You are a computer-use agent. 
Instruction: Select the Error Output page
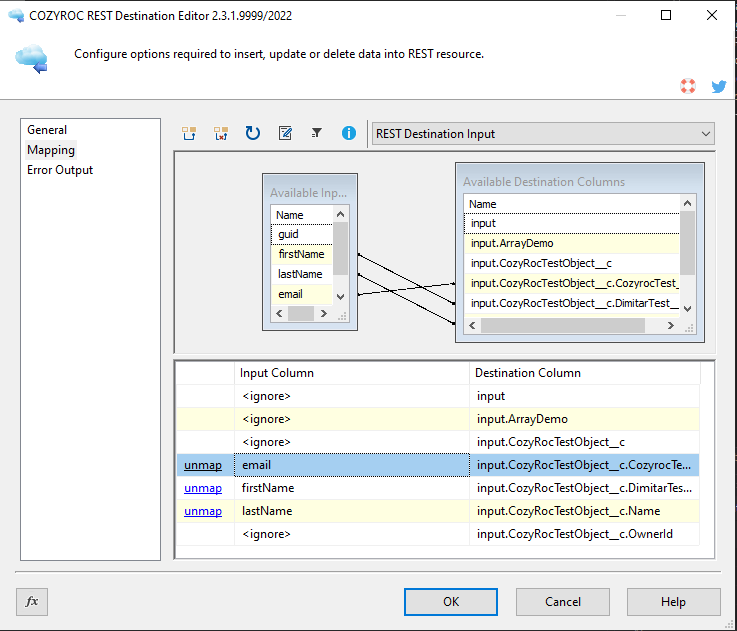click(x=60, y=170)
